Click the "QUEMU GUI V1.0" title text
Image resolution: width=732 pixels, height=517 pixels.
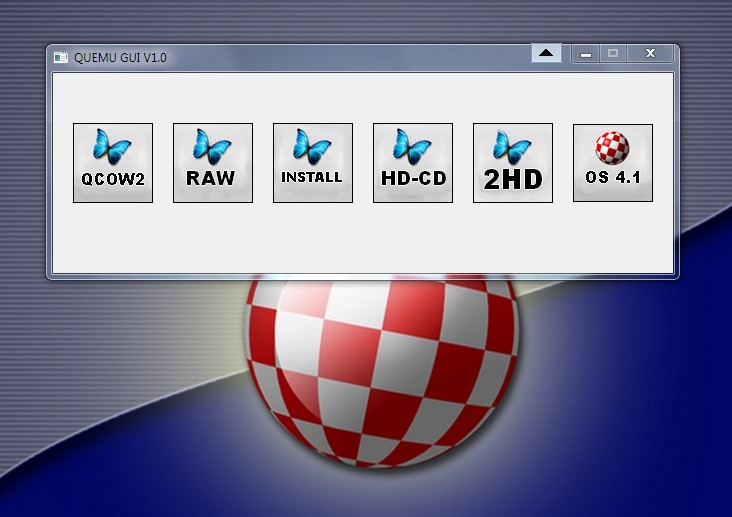tap(120, 58)
